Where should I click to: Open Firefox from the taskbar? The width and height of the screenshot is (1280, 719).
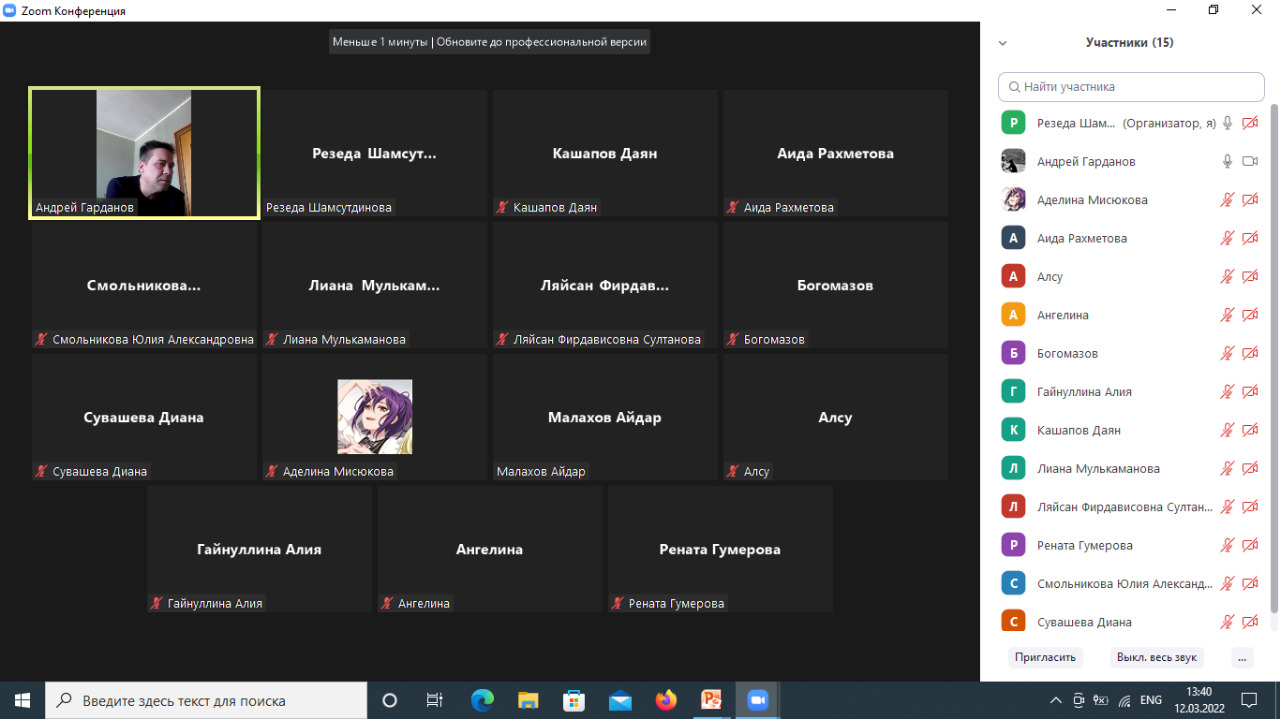(666, 700)
